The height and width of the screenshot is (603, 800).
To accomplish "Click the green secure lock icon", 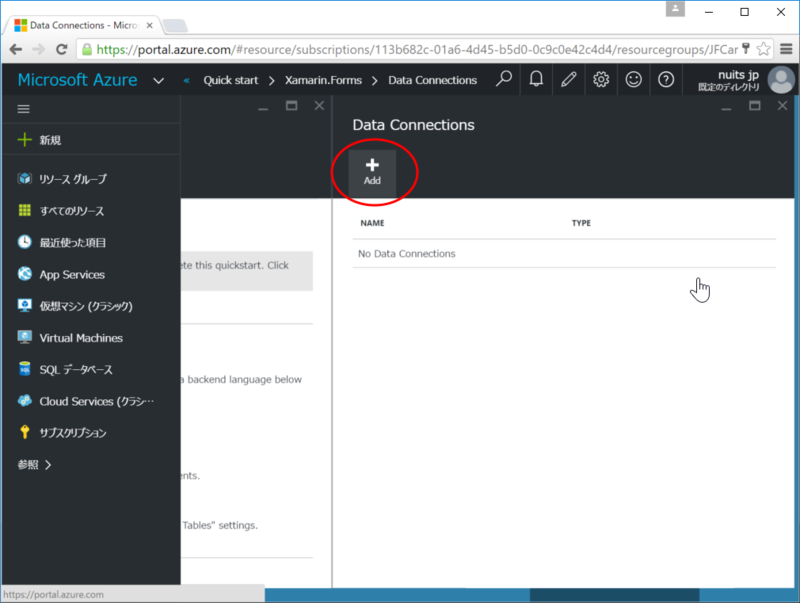I will pos(87,49).
